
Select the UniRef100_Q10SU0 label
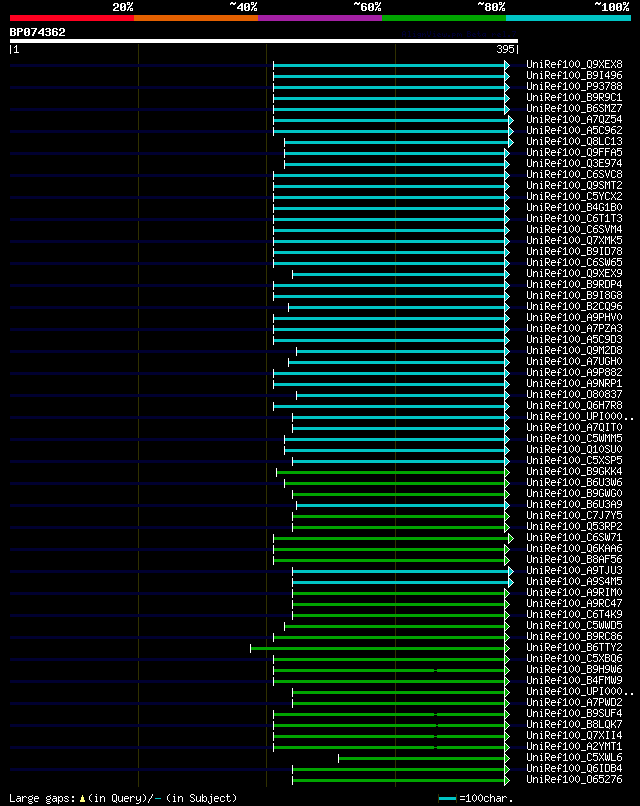(x=574, y=450)
